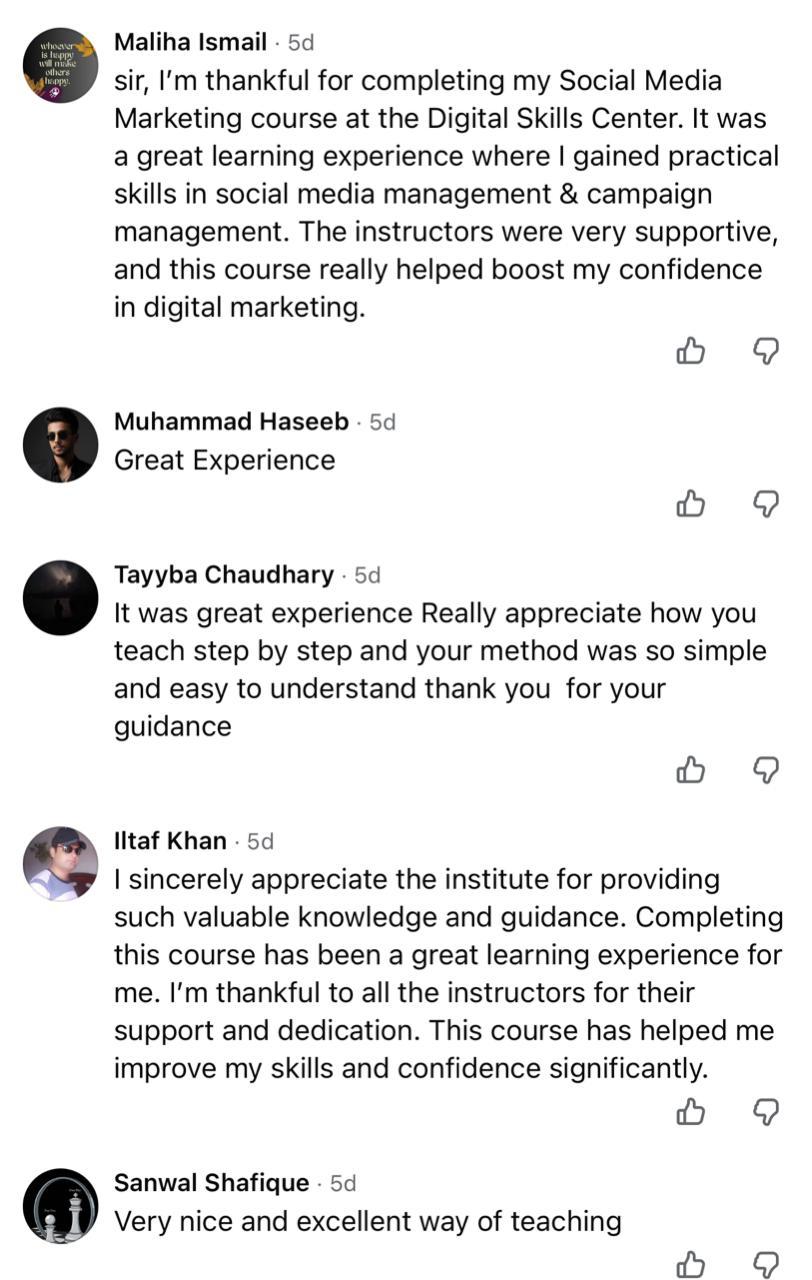
Task: Like Tayyba Chaudhary's comment
Action: pos(691,769)
